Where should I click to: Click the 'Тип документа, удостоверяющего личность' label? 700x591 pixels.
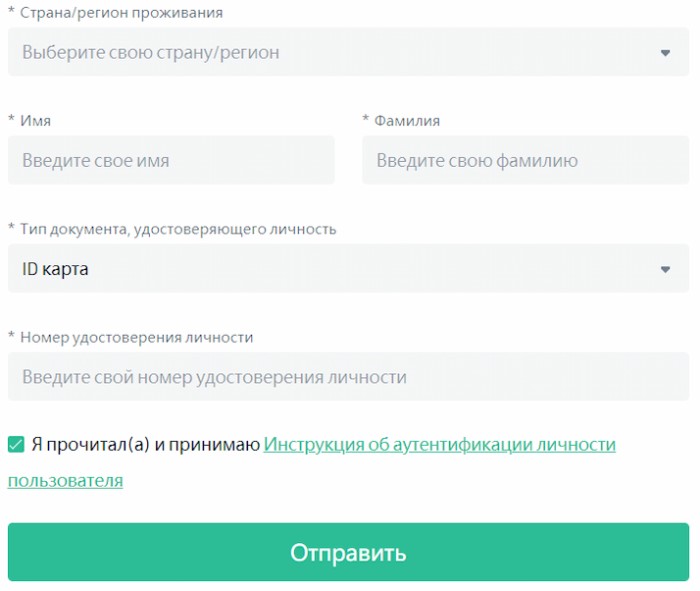(178, 229)
